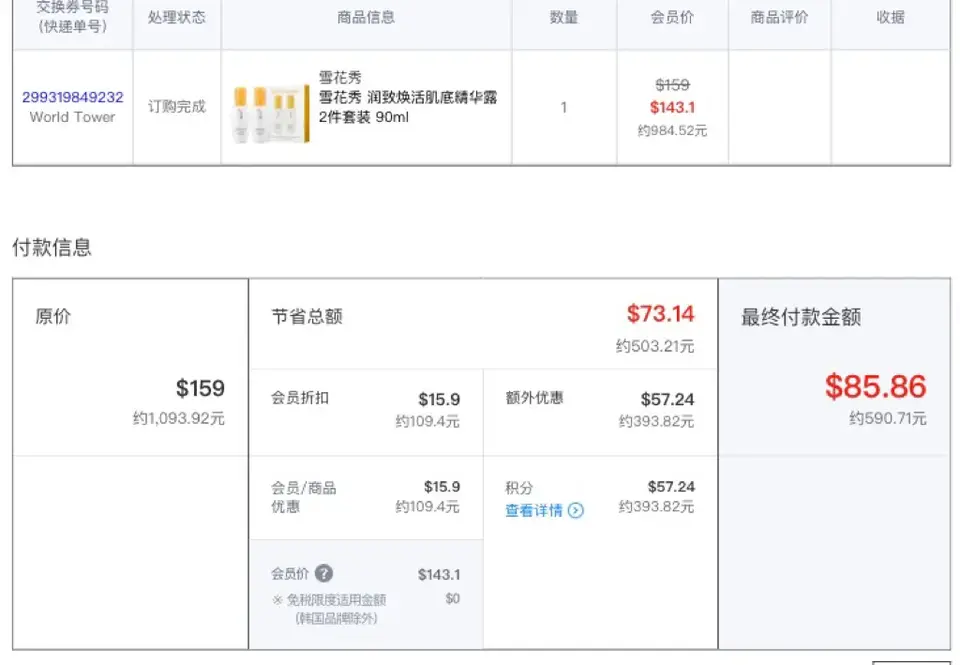Click the 积分 label
This screenshot has height=665, width=960.
coord(519,488)
